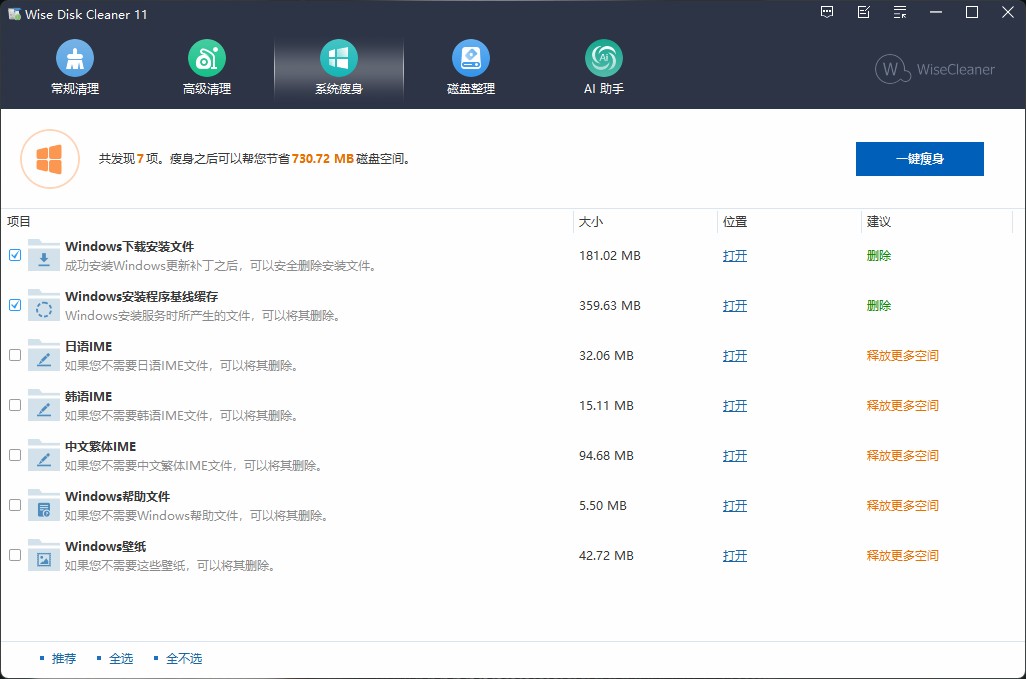
Task: Uncheck the Windows下载安装文件 checkbox
Action: point(15,255)
